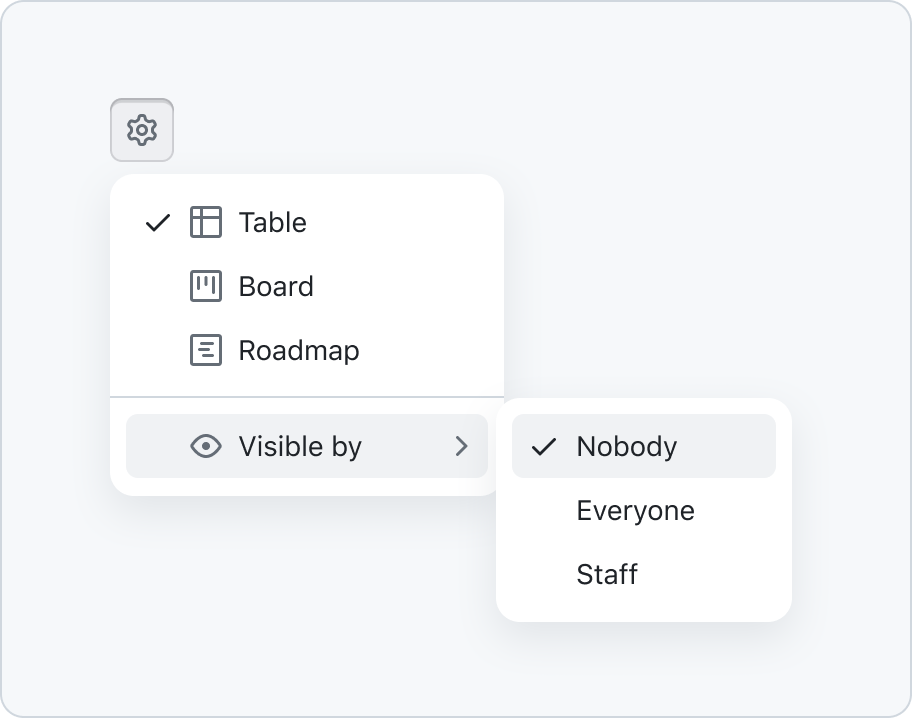Click the Board layout columns icon
912x718 pixels.
[206, 286]
